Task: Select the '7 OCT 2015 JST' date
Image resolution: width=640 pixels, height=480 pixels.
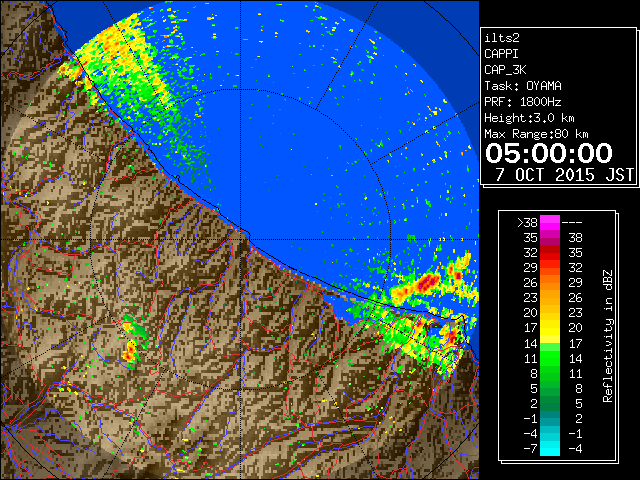Action: 564,175
